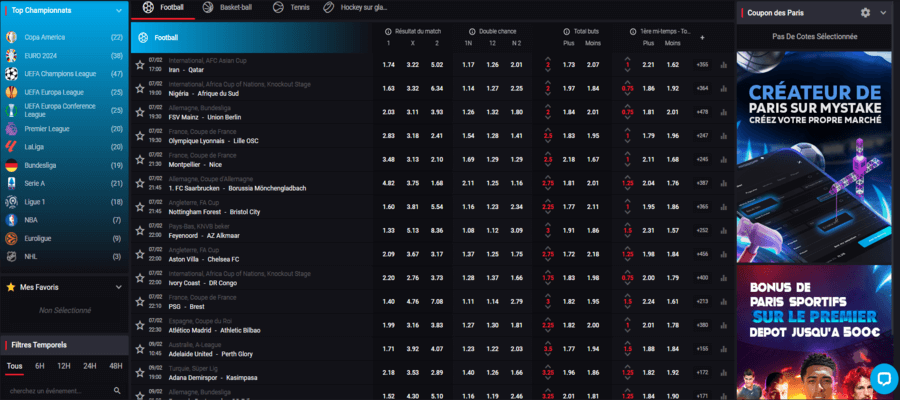Screen dimensions: 900x400
Task: Favorite the Feyenoord - AZ Alkmaar match
Action: 139,231
